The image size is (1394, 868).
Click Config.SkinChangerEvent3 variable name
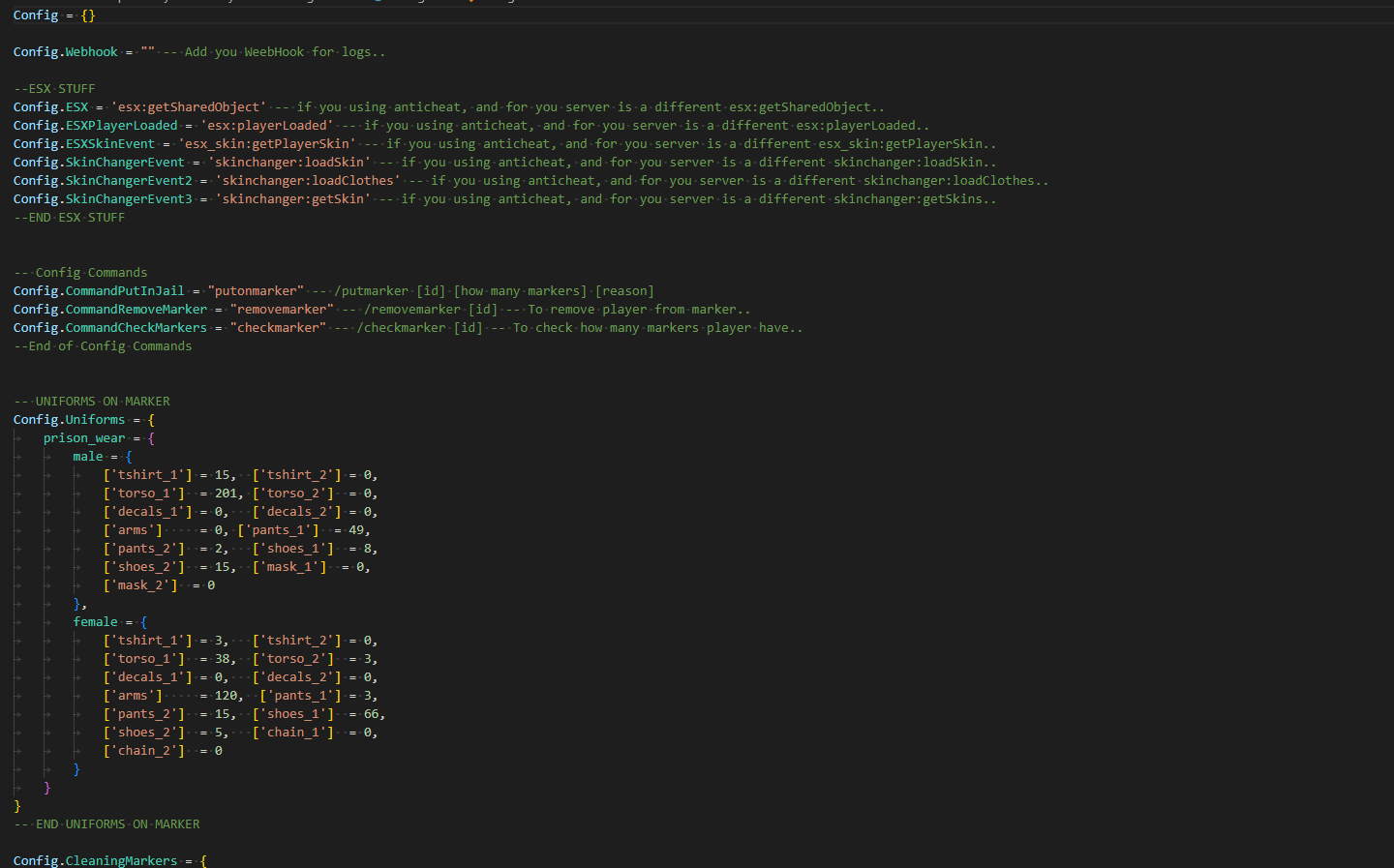tap(103, 199)
